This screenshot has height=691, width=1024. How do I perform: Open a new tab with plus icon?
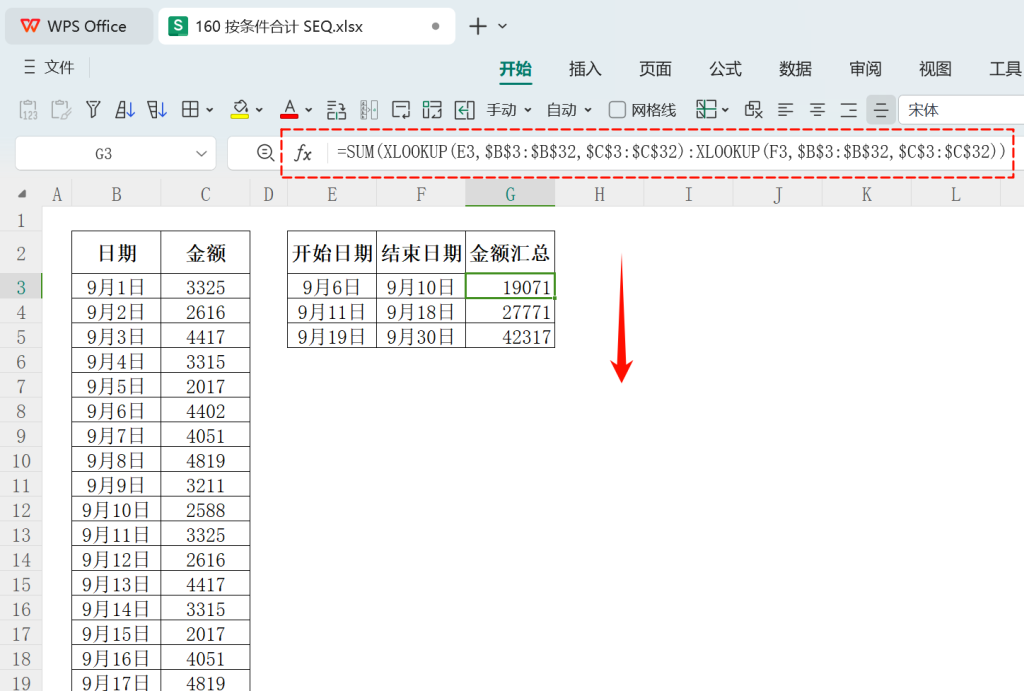click(478, 26)
